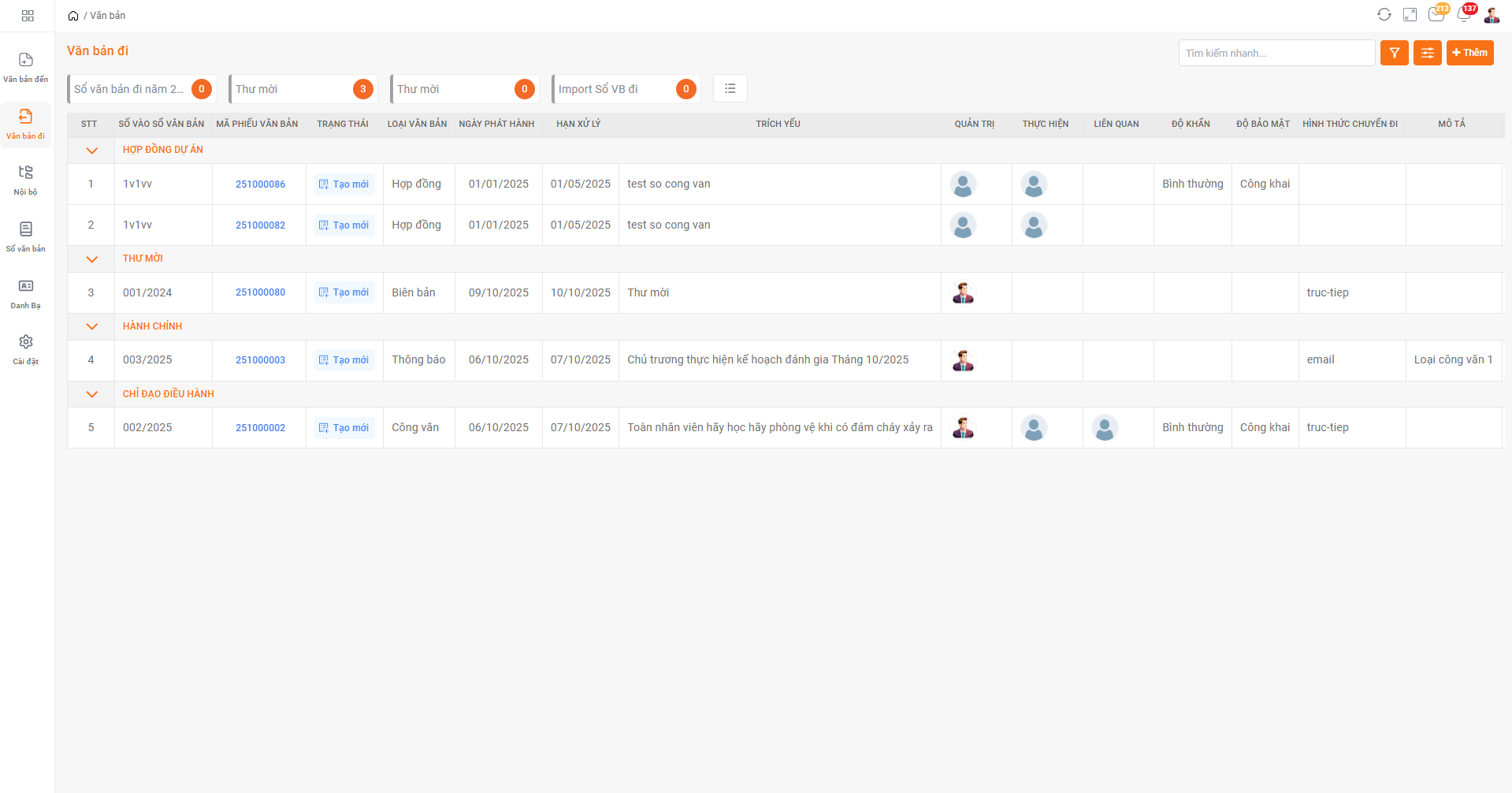Open the Danh Bạ contacts section
The height and width of the screenshot is (793, 1512).
pos(26,293)
